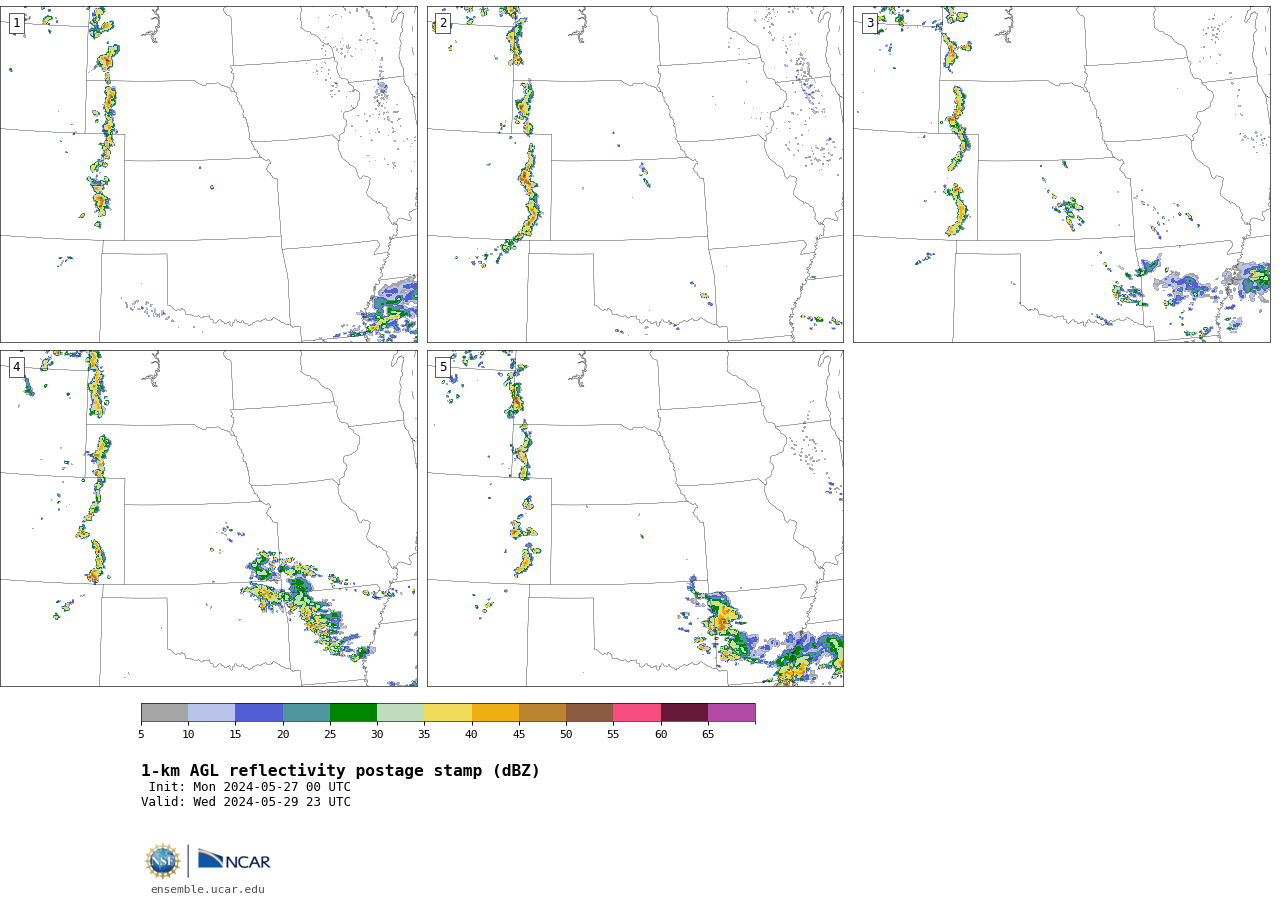
Task: Click the NSF logo icon
Action: click(163, 861)
